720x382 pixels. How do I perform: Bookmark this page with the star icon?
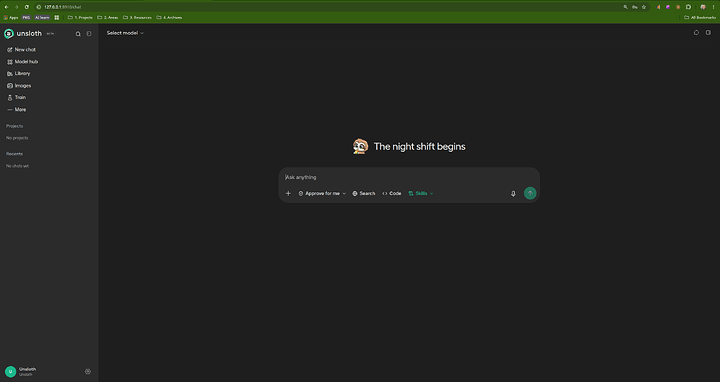click(644, 7)
